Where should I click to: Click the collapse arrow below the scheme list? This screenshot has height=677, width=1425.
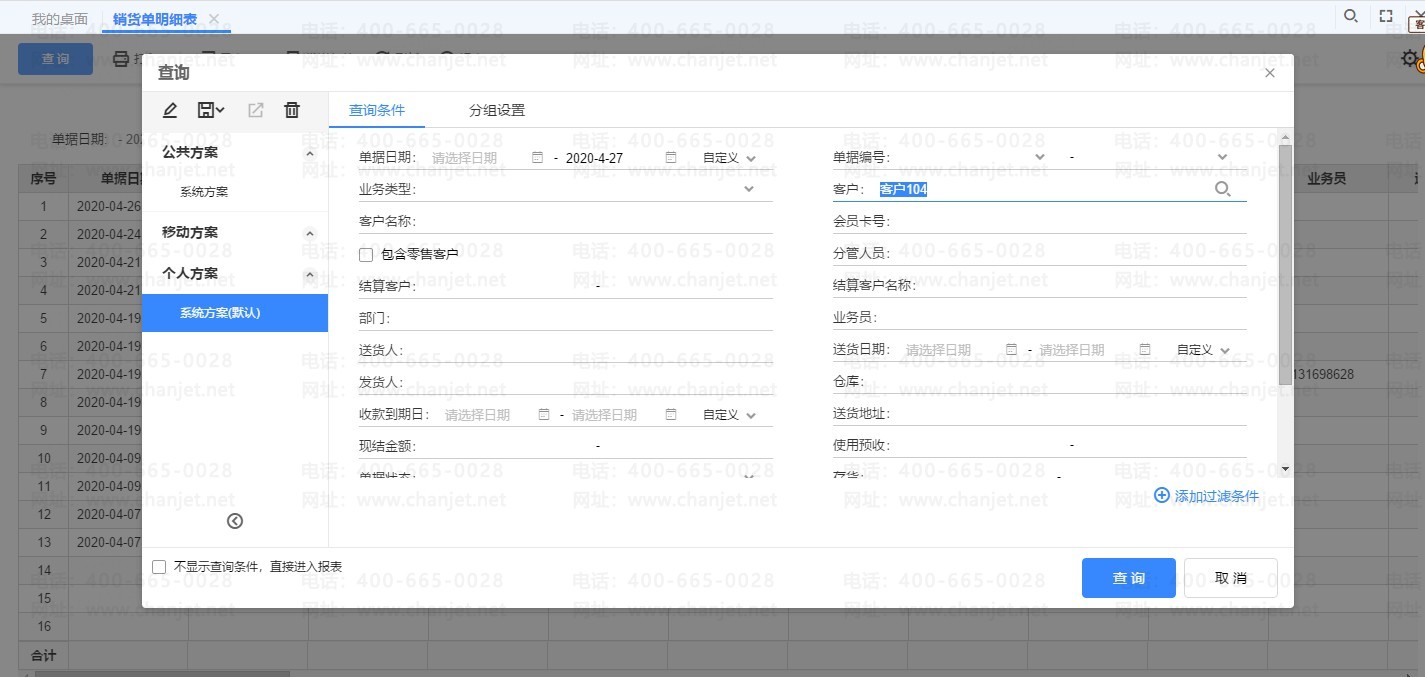tap(235, 521)
